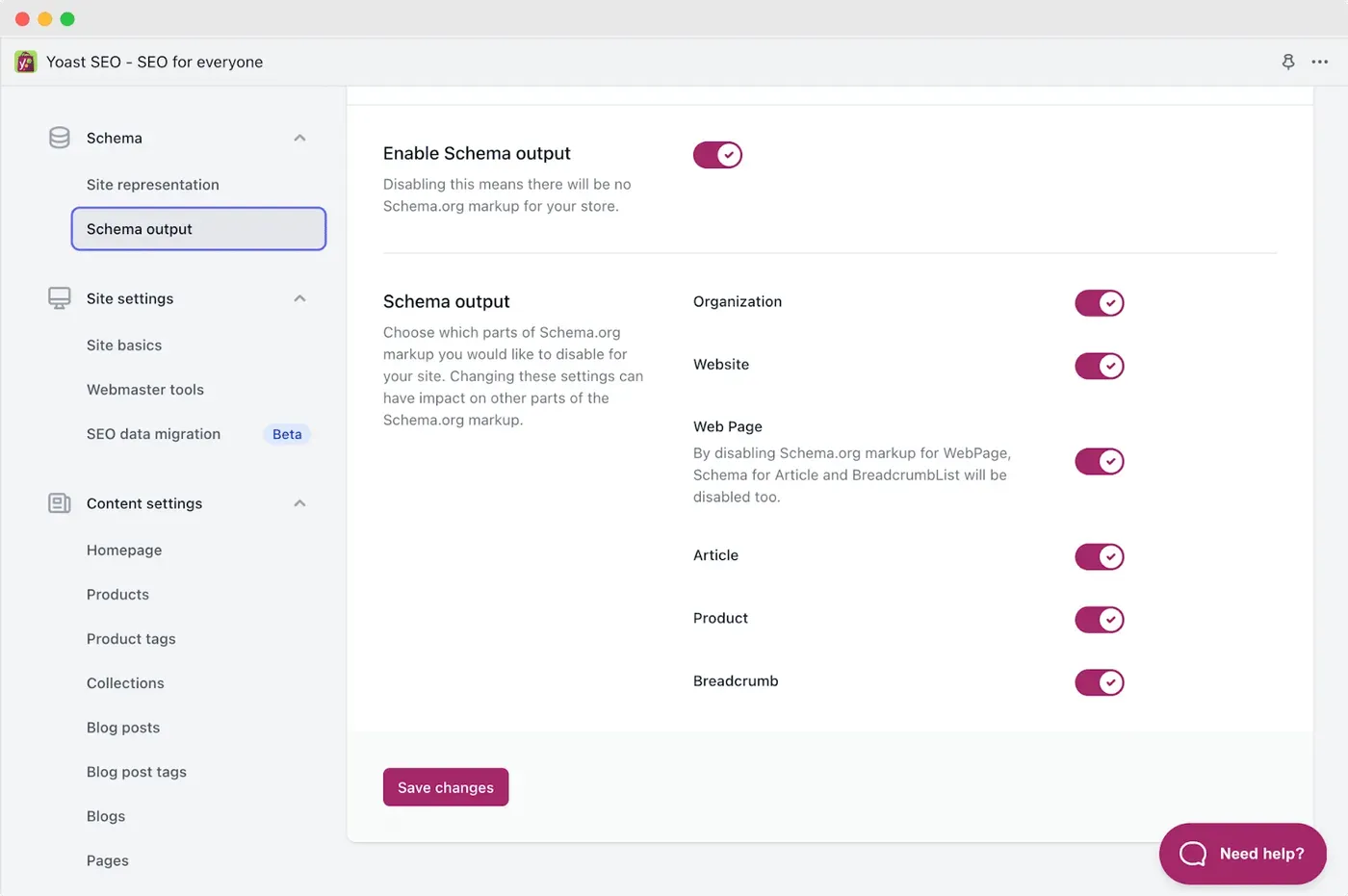Click the Breadcrumb label text
This screenshot has width=1348, height=896.
point(736,680)
